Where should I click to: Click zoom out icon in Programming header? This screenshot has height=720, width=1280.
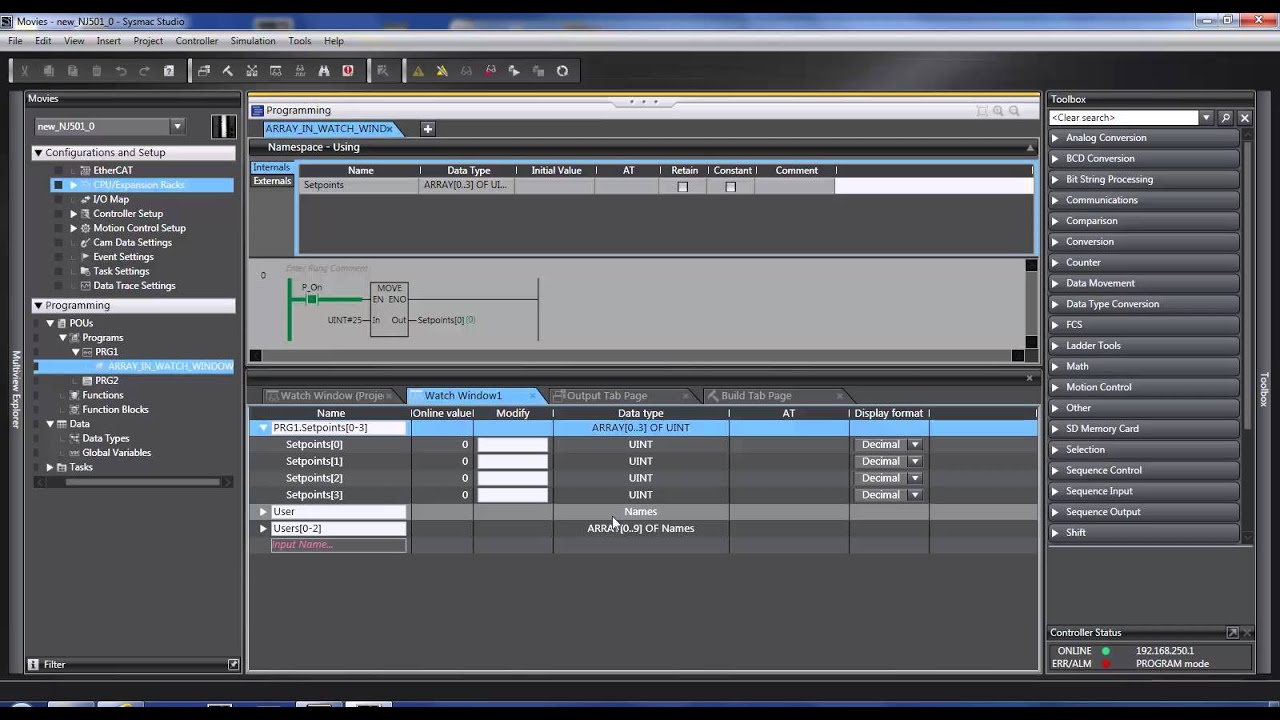tap(1014, 111)
